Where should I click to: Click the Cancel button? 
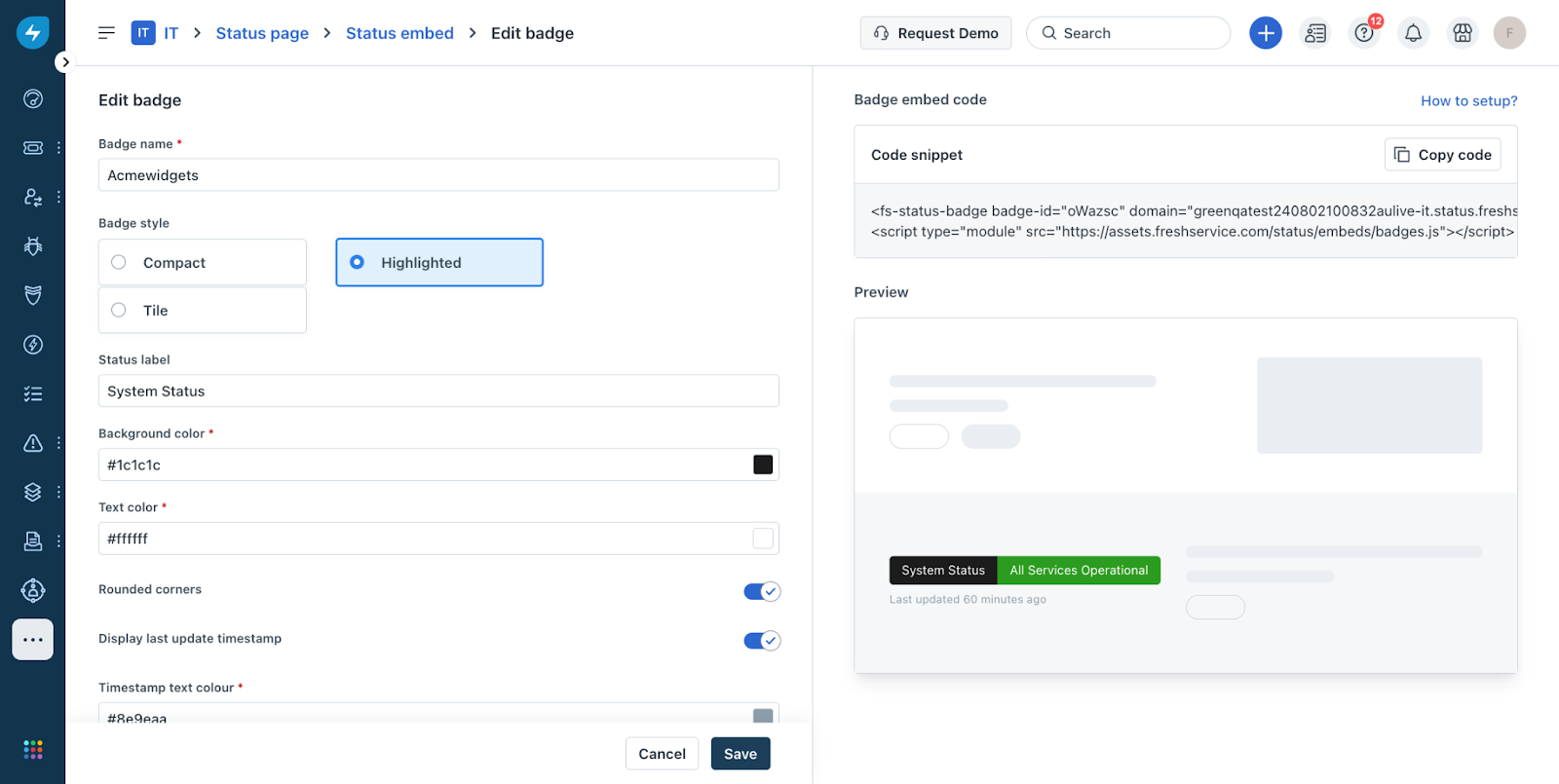[x=662, y=754]
